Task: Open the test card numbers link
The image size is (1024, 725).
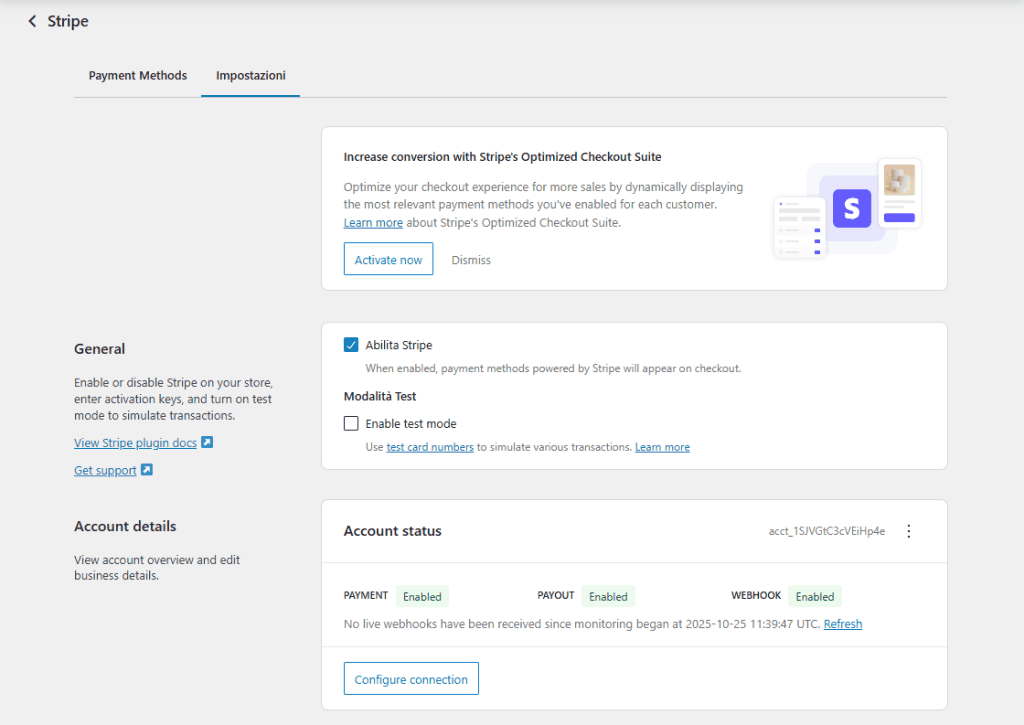Action: (x=429, y=447)
